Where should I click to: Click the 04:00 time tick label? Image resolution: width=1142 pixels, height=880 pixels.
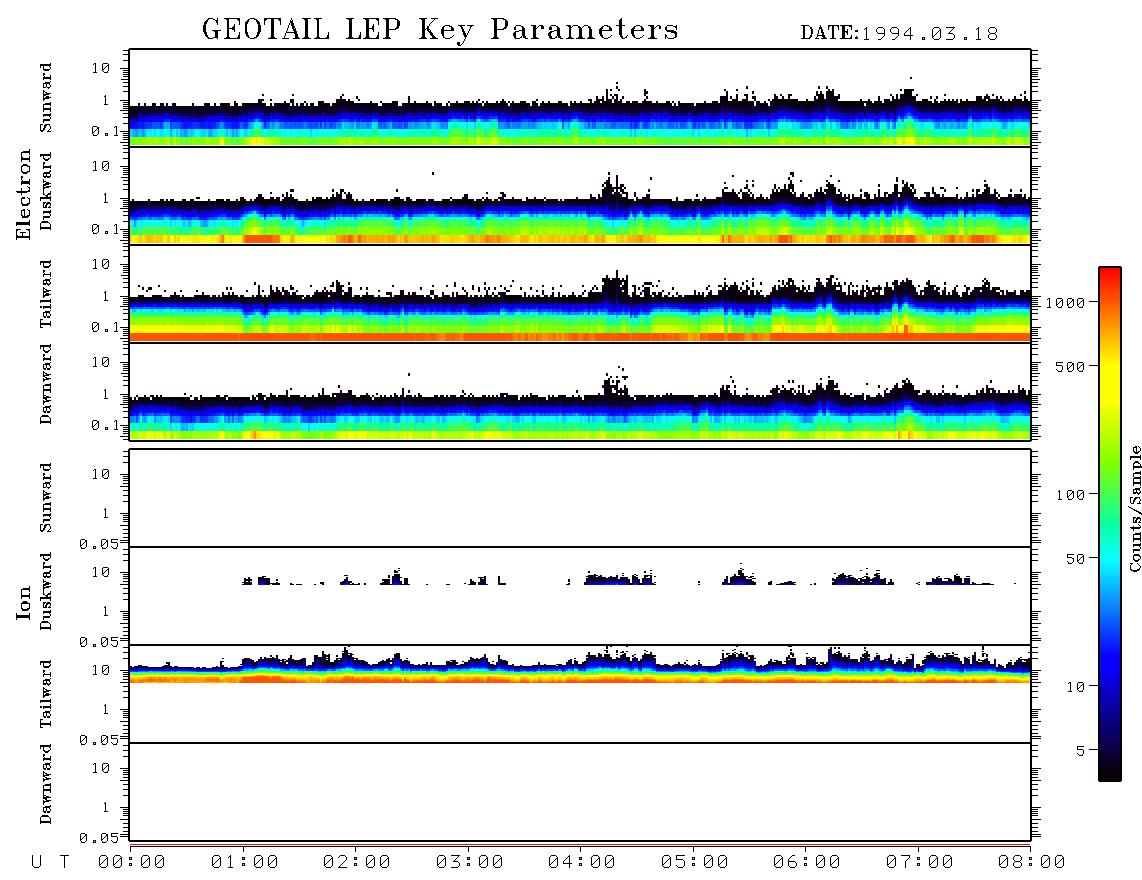coord(582,862)
